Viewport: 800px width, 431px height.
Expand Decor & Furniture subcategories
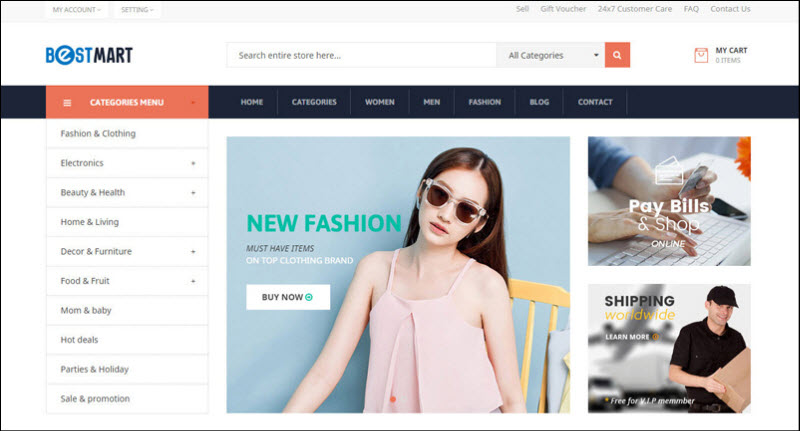[x=193, y=251]
